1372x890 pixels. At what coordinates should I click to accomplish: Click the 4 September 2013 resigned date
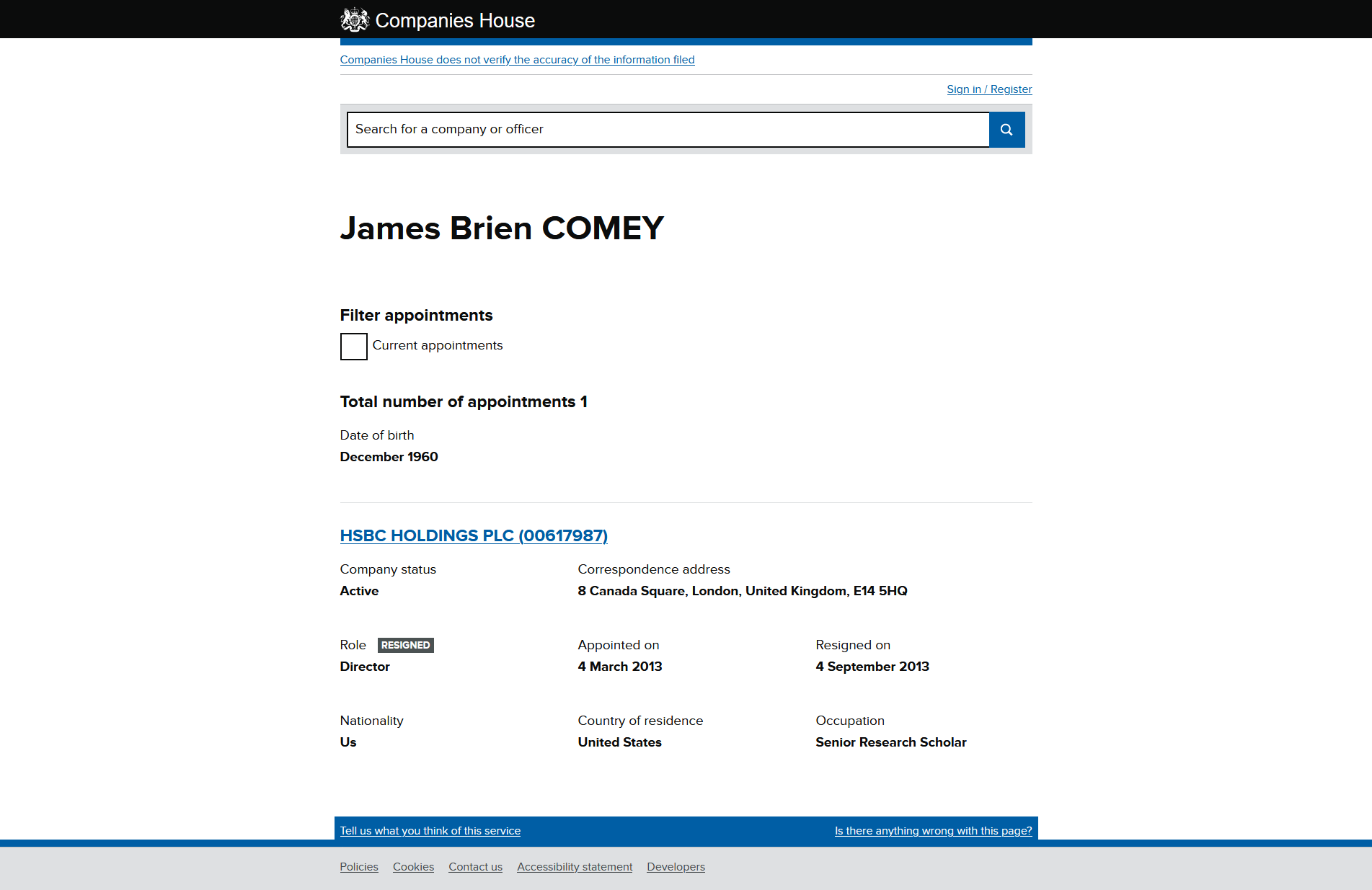[872, 667]
